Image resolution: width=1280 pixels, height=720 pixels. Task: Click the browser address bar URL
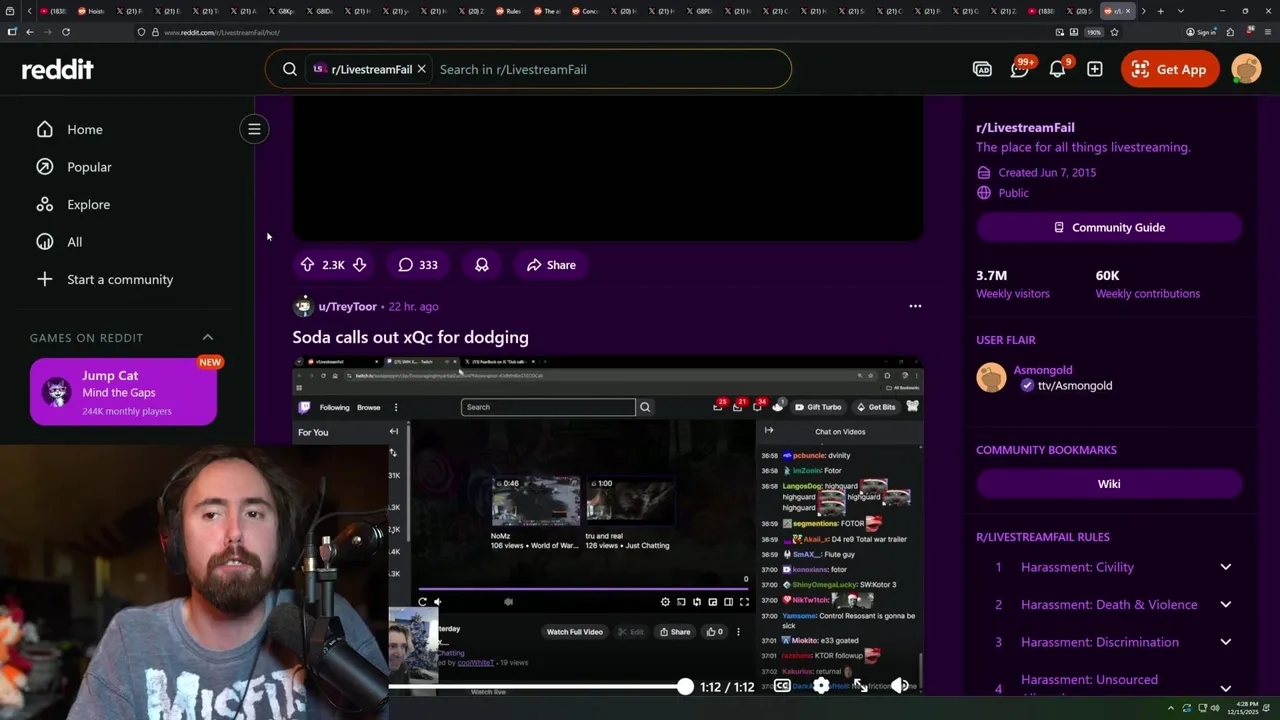coord(222,32)
